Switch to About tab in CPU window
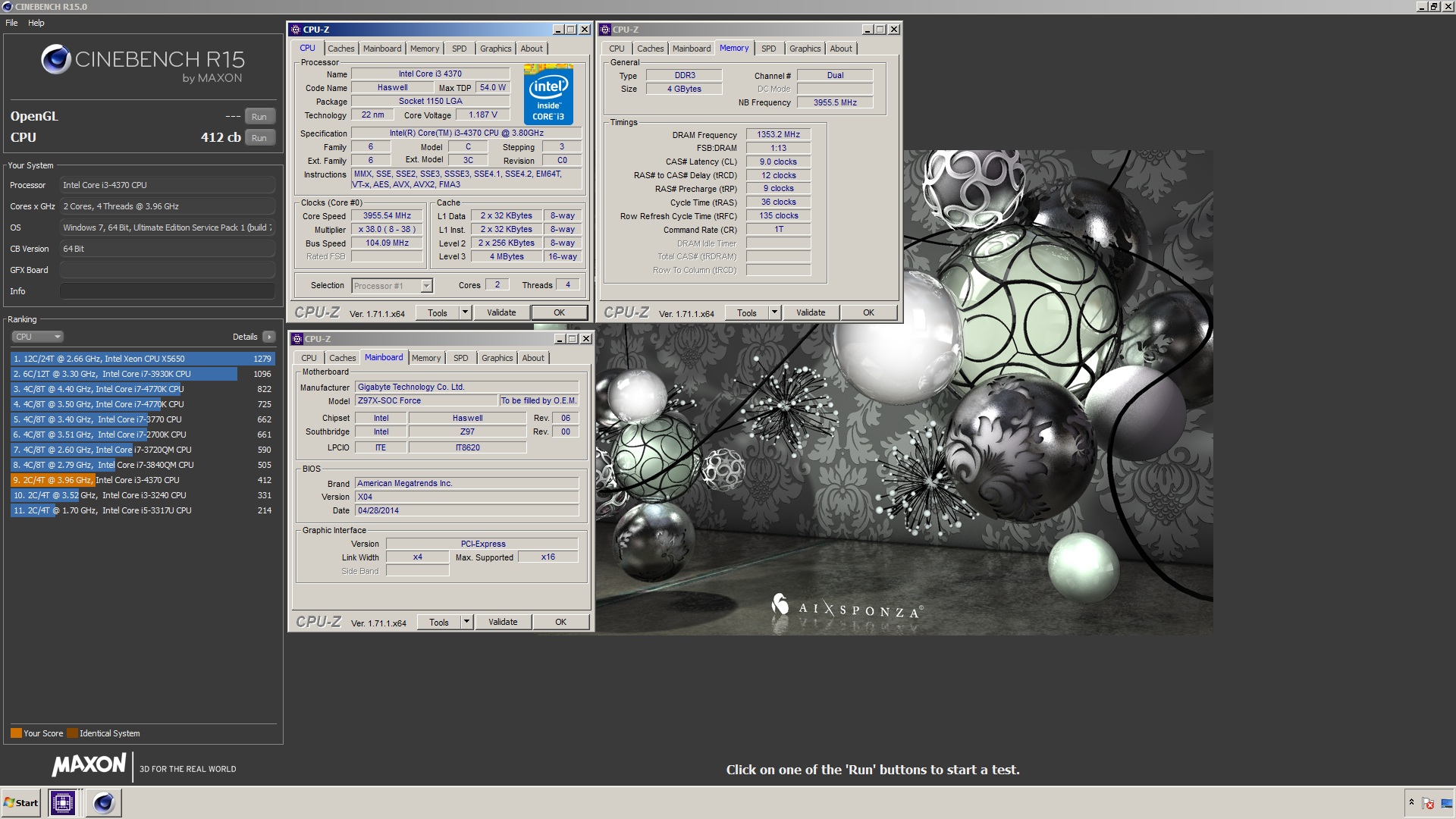This screenshot has height=819, width=1456. (x=532, y=49)
